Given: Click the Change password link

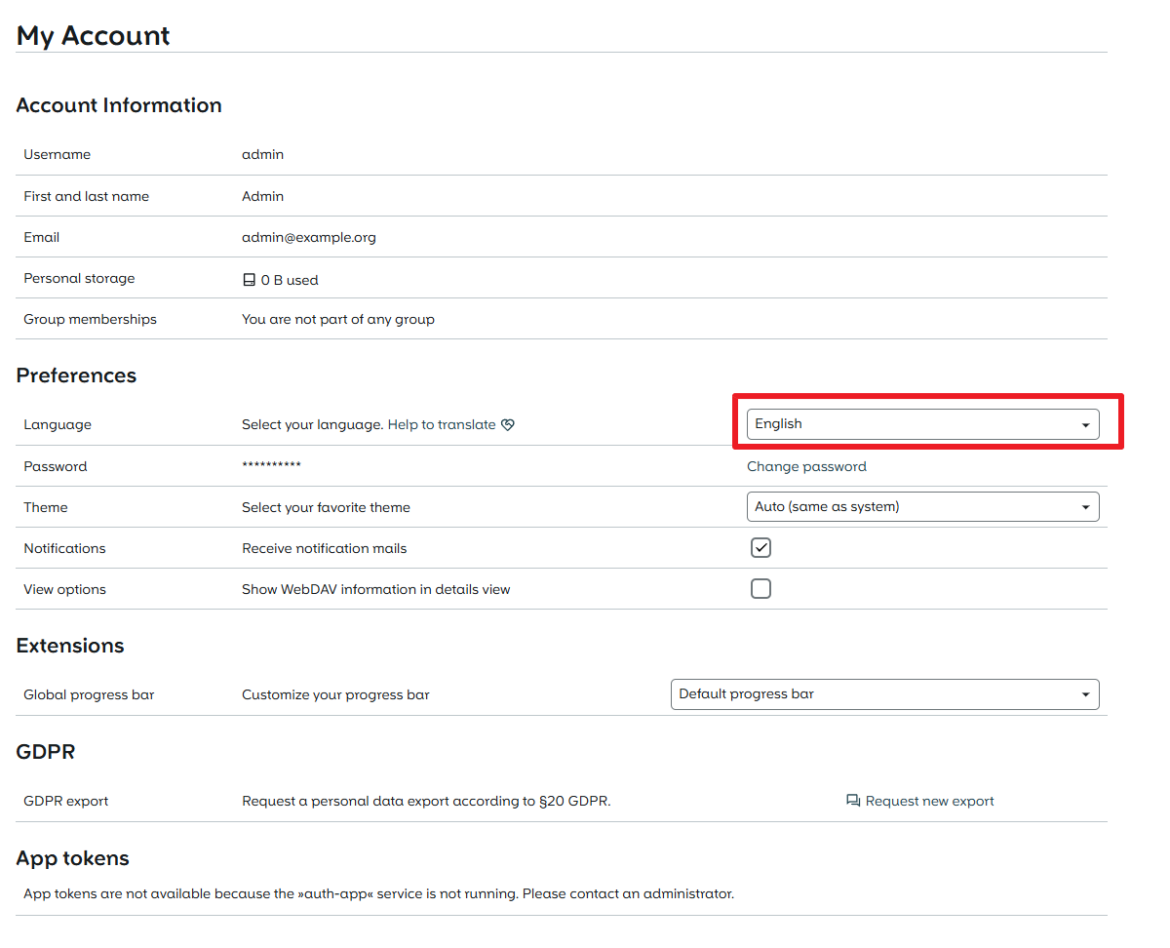Looking at the screenshot, I should [x=807, y=467].
